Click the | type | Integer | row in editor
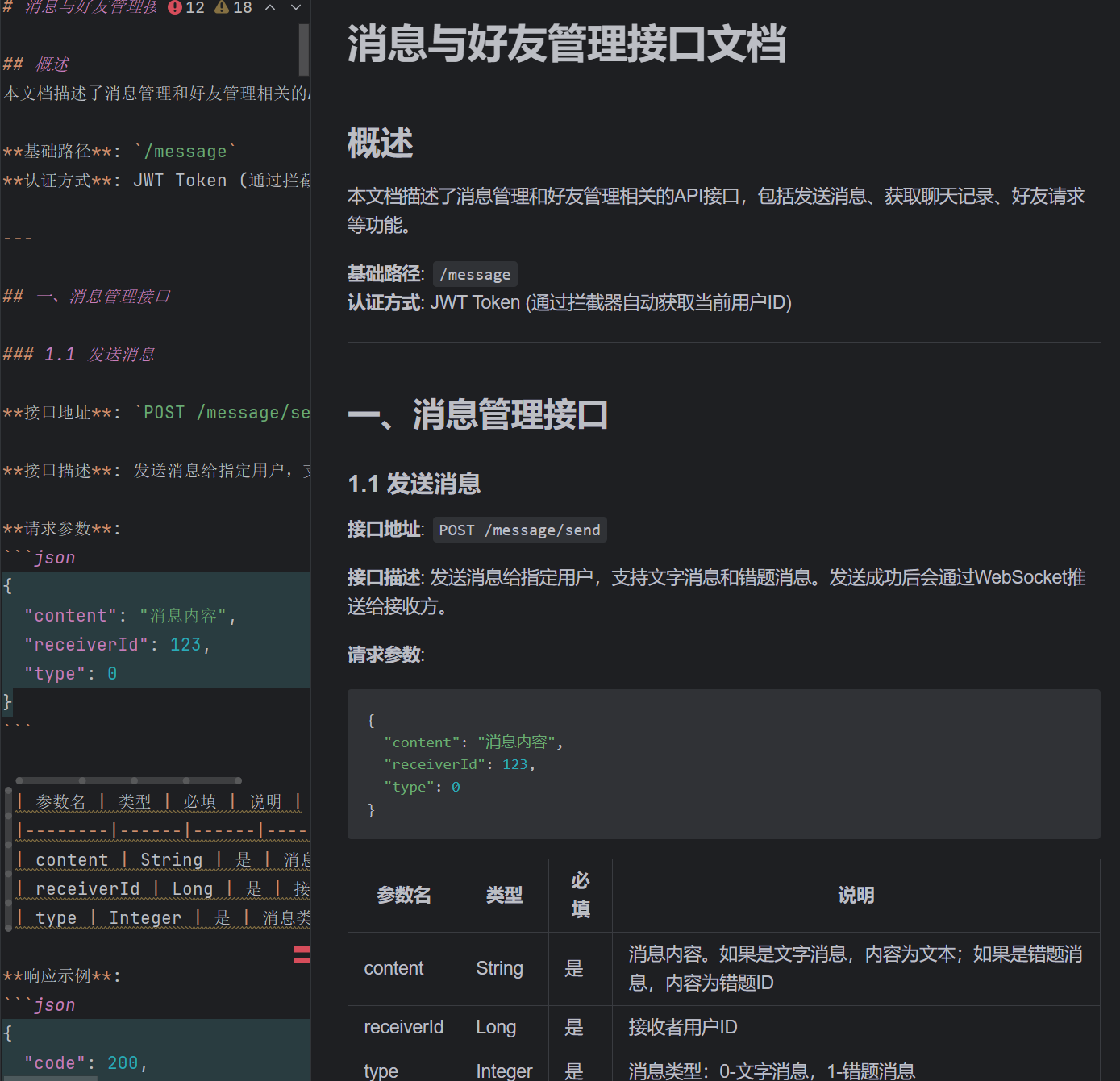This screenshot has width=1120, height=1081. pyautogui.click(x=163, y=917)
